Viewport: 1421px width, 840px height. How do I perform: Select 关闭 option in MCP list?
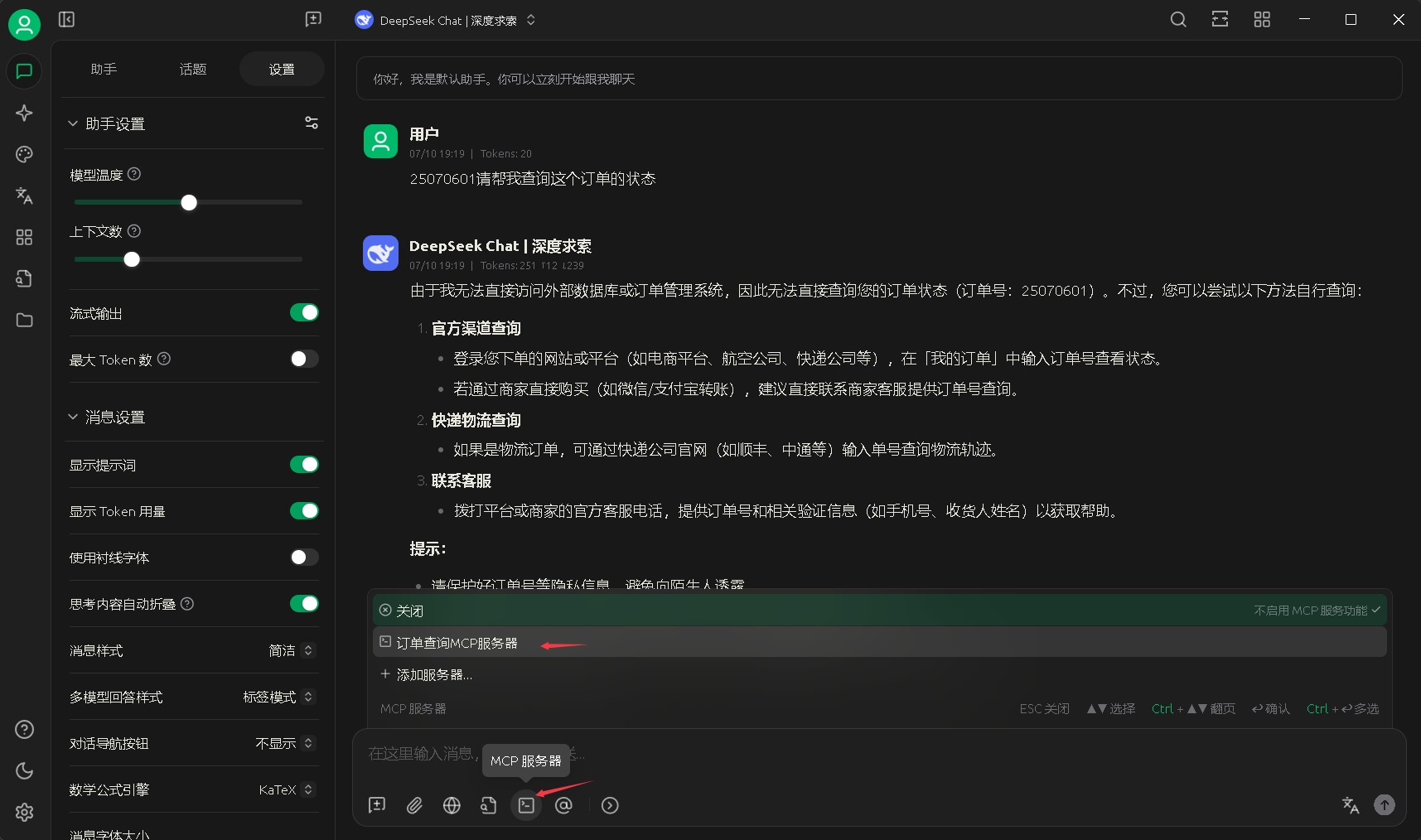(x=879, y=611)
